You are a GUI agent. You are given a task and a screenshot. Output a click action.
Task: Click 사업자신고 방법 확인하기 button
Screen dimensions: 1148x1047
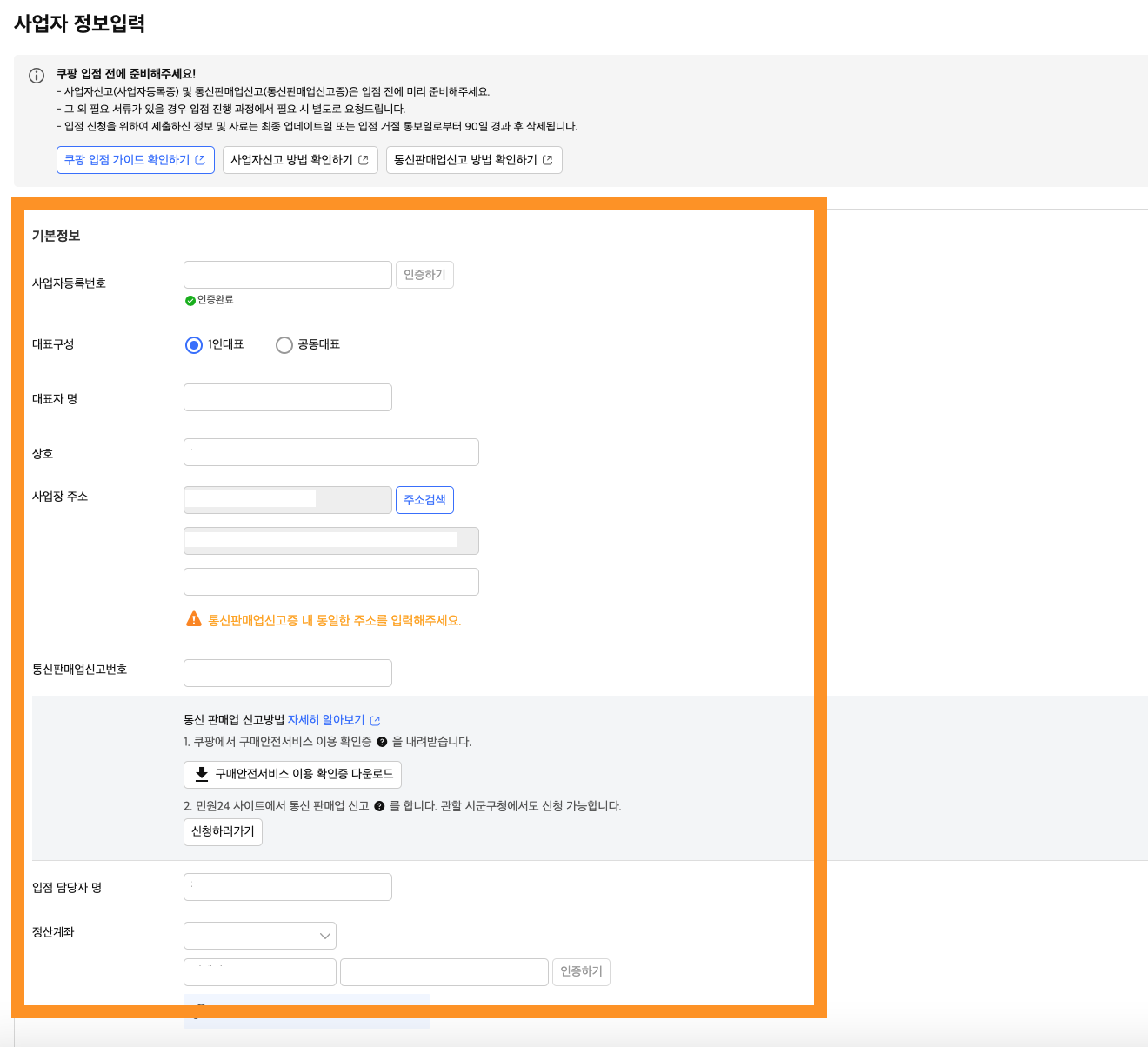point(300,160)
